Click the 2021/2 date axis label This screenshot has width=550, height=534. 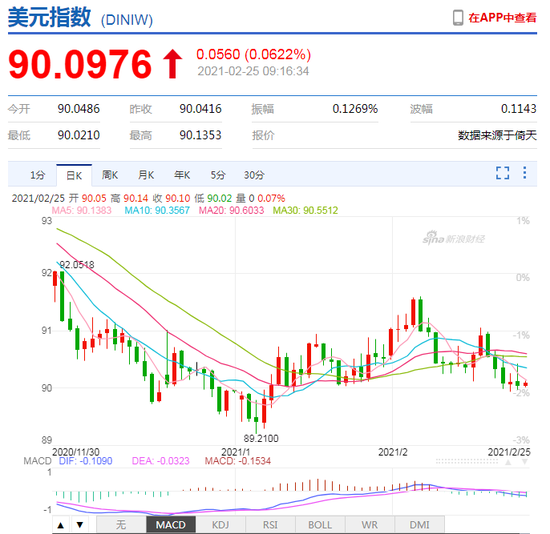[x=393, y=452]
